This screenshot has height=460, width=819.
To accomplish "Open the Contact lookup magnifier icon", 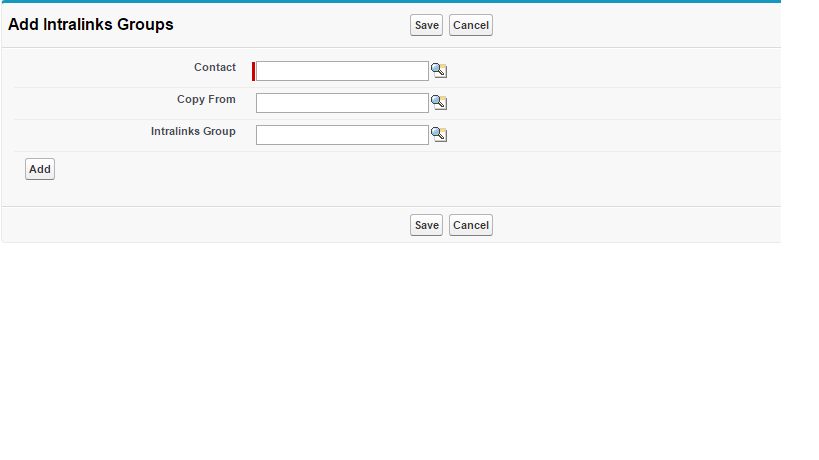I will point(439,70).
